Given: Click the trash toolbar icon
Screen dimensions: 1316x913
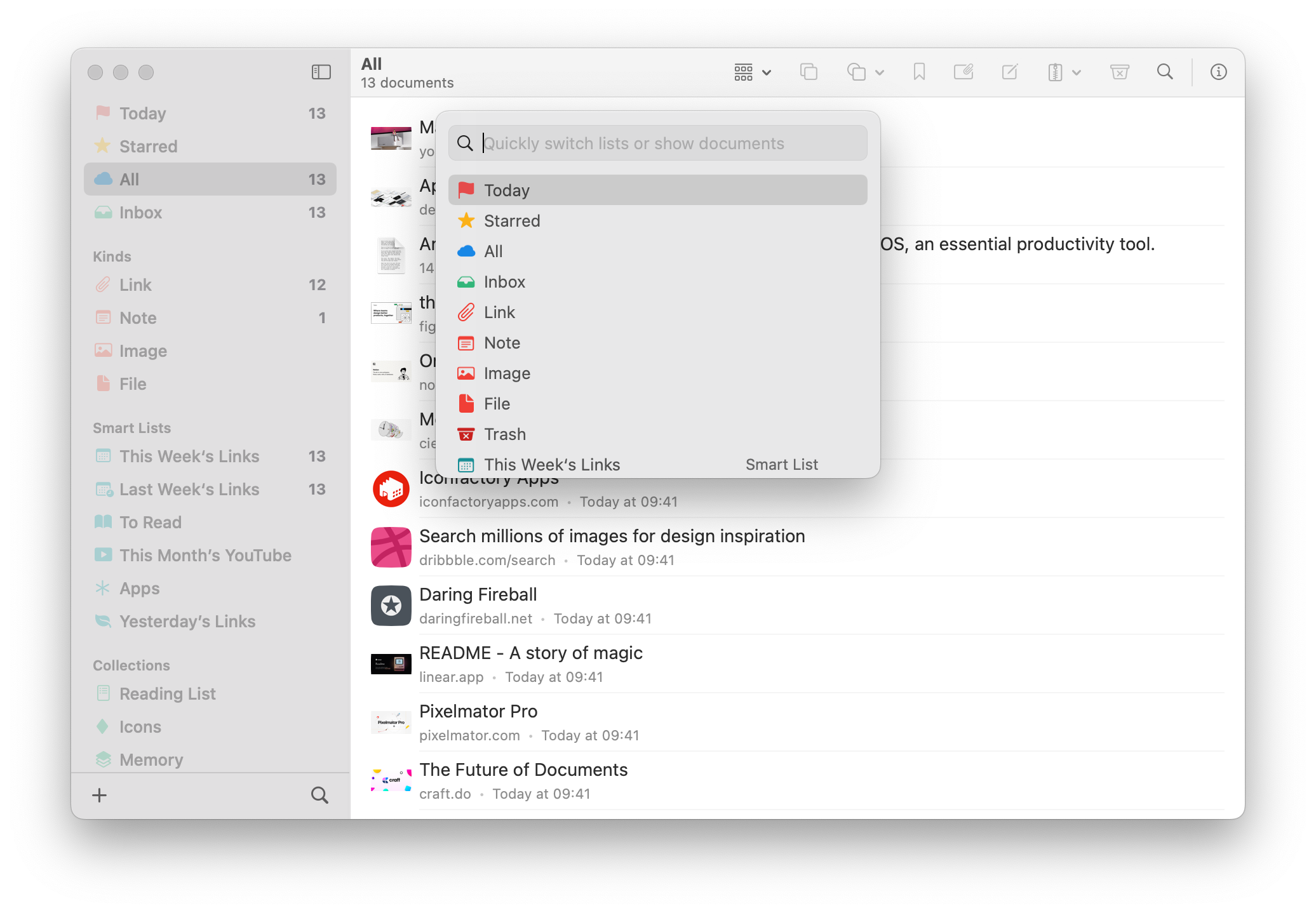Looking at the screenshot, I should click(1119, 72).
